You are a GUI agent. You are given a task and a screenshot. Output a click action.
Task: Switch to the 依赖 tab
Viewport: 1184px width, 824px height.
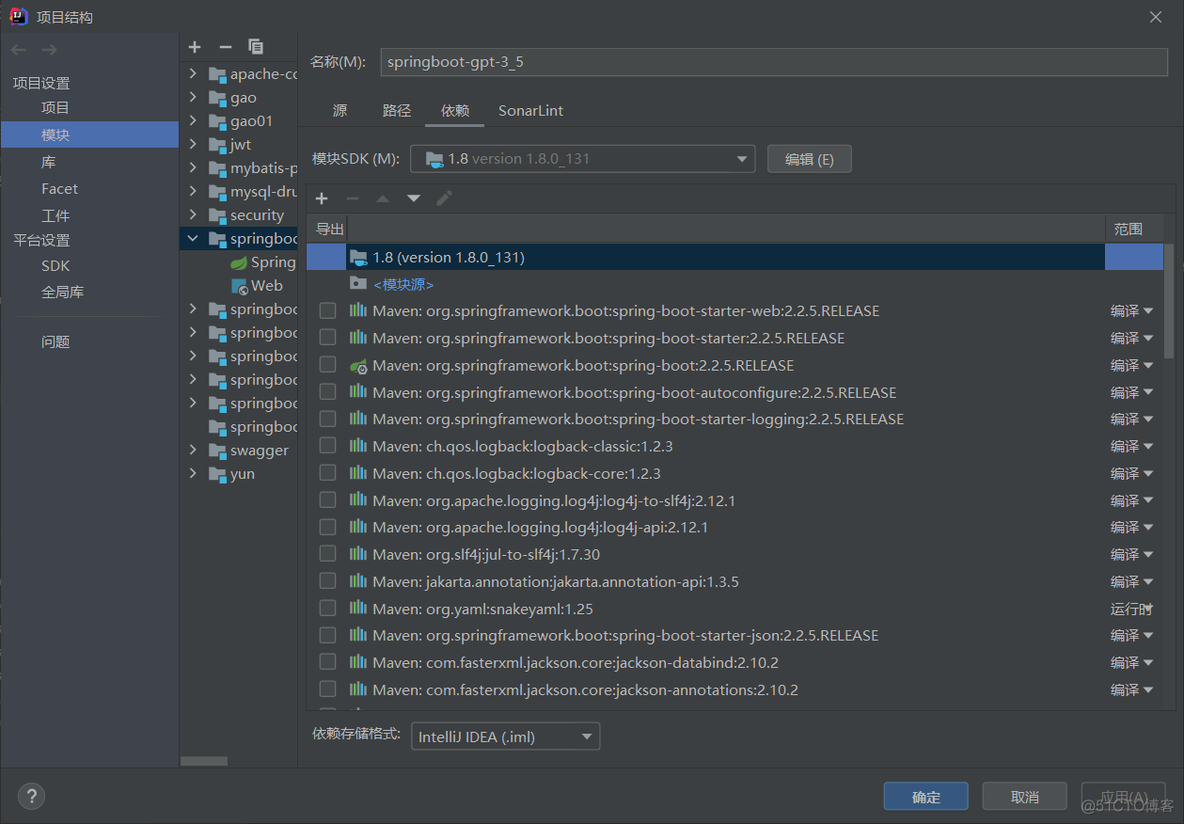click(x=455, y=111)
